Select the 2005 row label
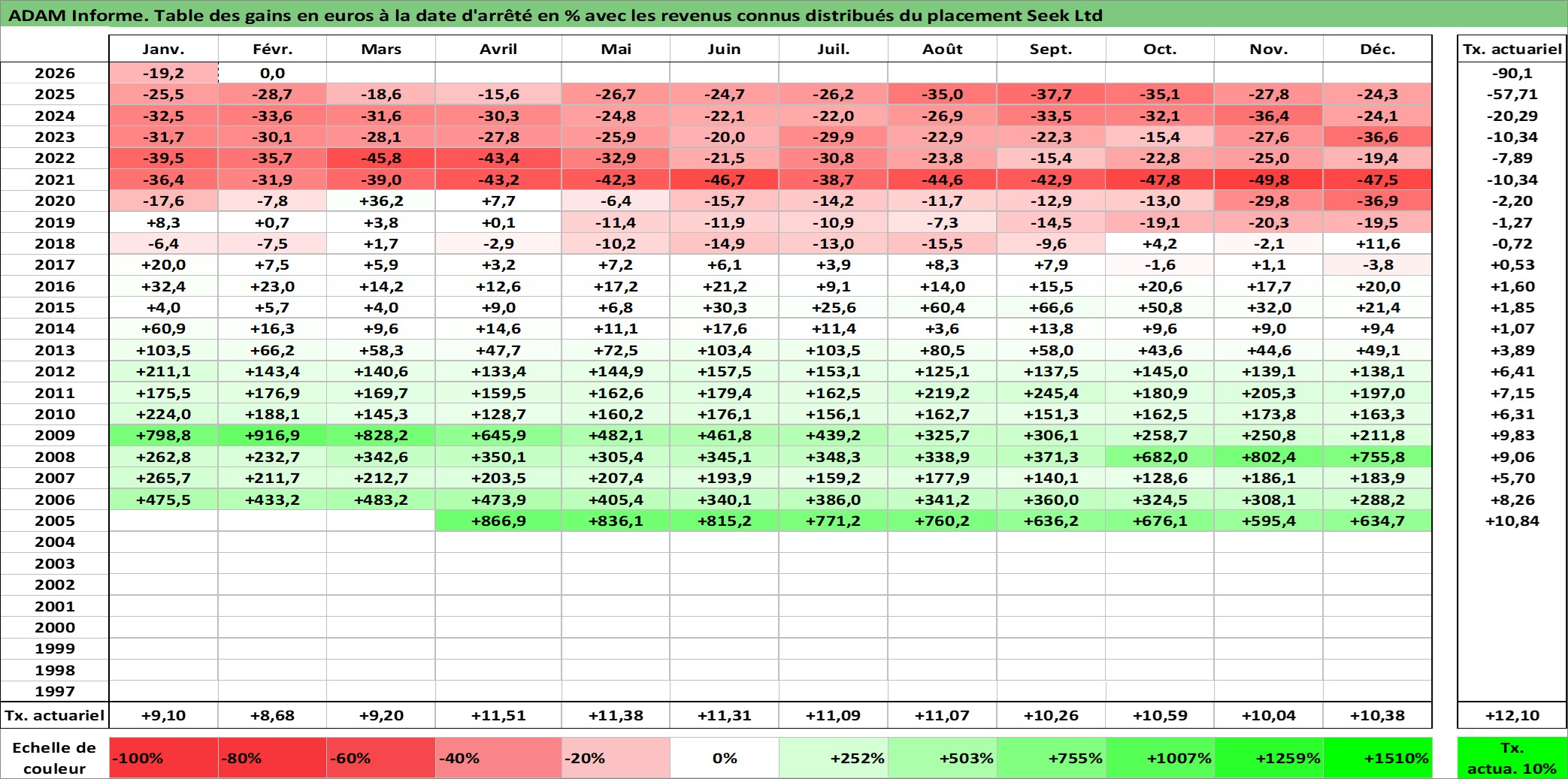This screenshot has width=1568, height=779. point(55,521)
